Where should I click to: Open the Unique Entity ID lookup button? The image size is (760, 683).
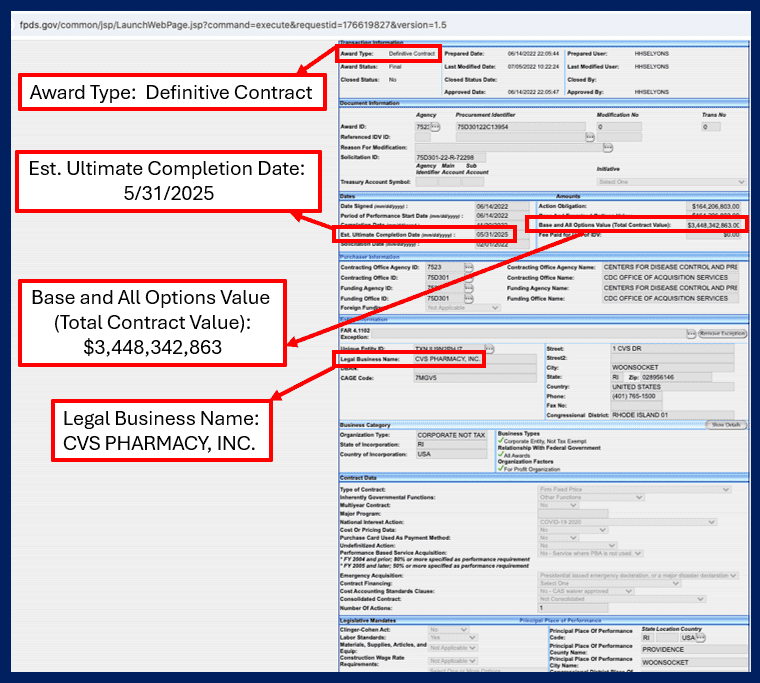(490, 349)
